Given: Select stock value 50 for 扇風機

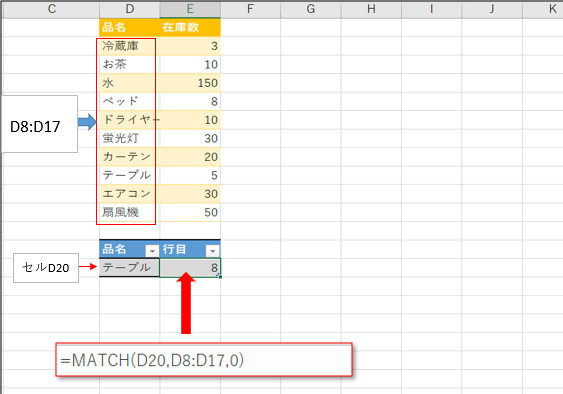Looking at the screenshot, I should (190, 212).
